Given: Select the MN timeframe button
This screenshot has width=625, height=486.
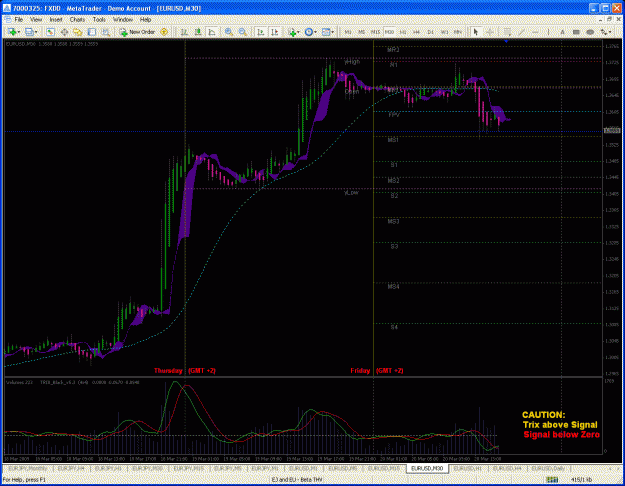Looking at the screenshot, I should coord(458,32).
